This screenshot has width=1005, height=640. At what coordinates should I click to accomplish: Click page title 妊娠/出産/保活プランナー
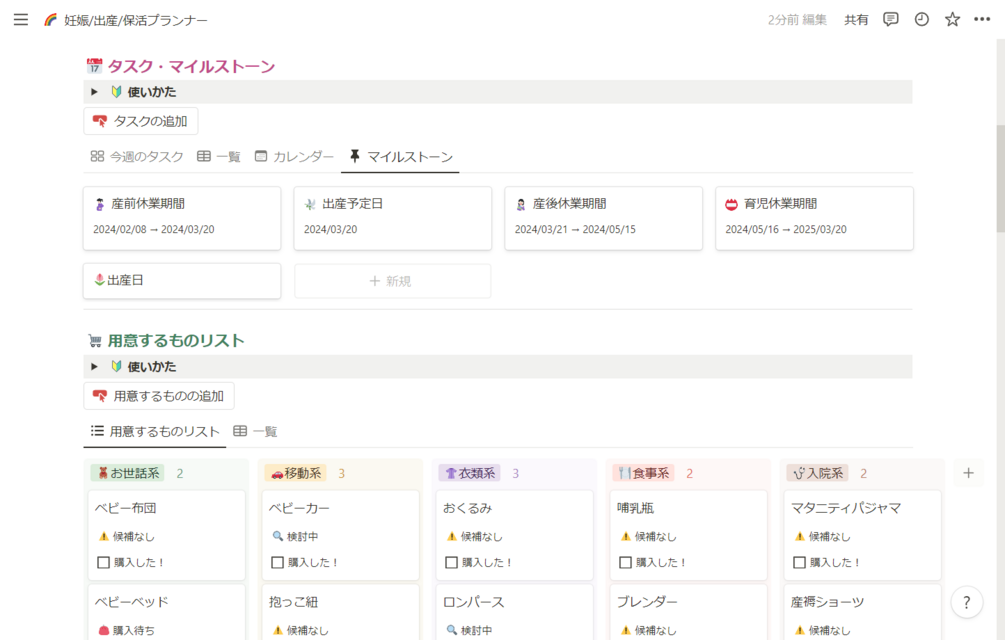point(136,21)
